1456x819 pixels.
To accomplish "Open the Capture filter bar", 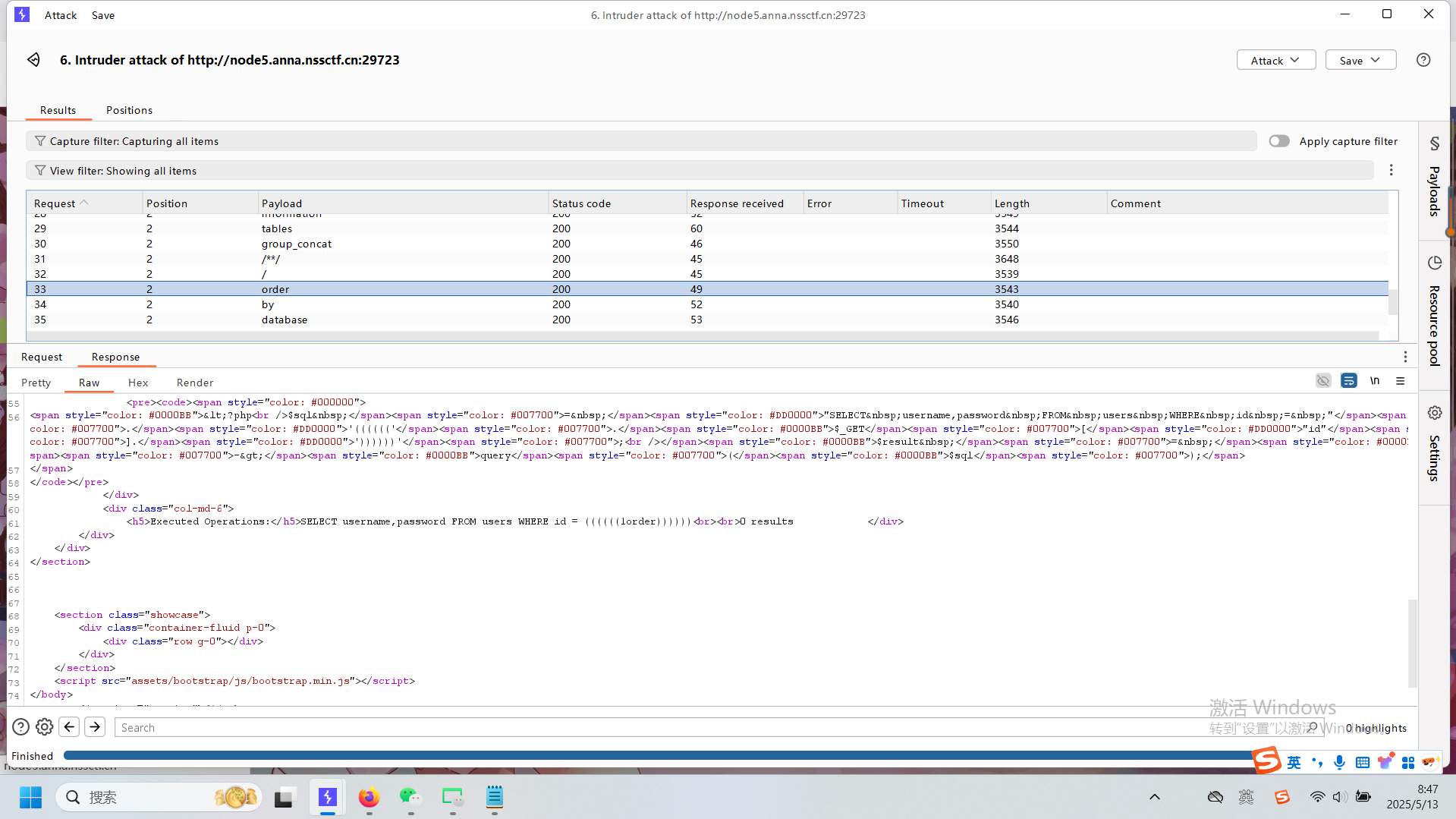I will [641, 141].
